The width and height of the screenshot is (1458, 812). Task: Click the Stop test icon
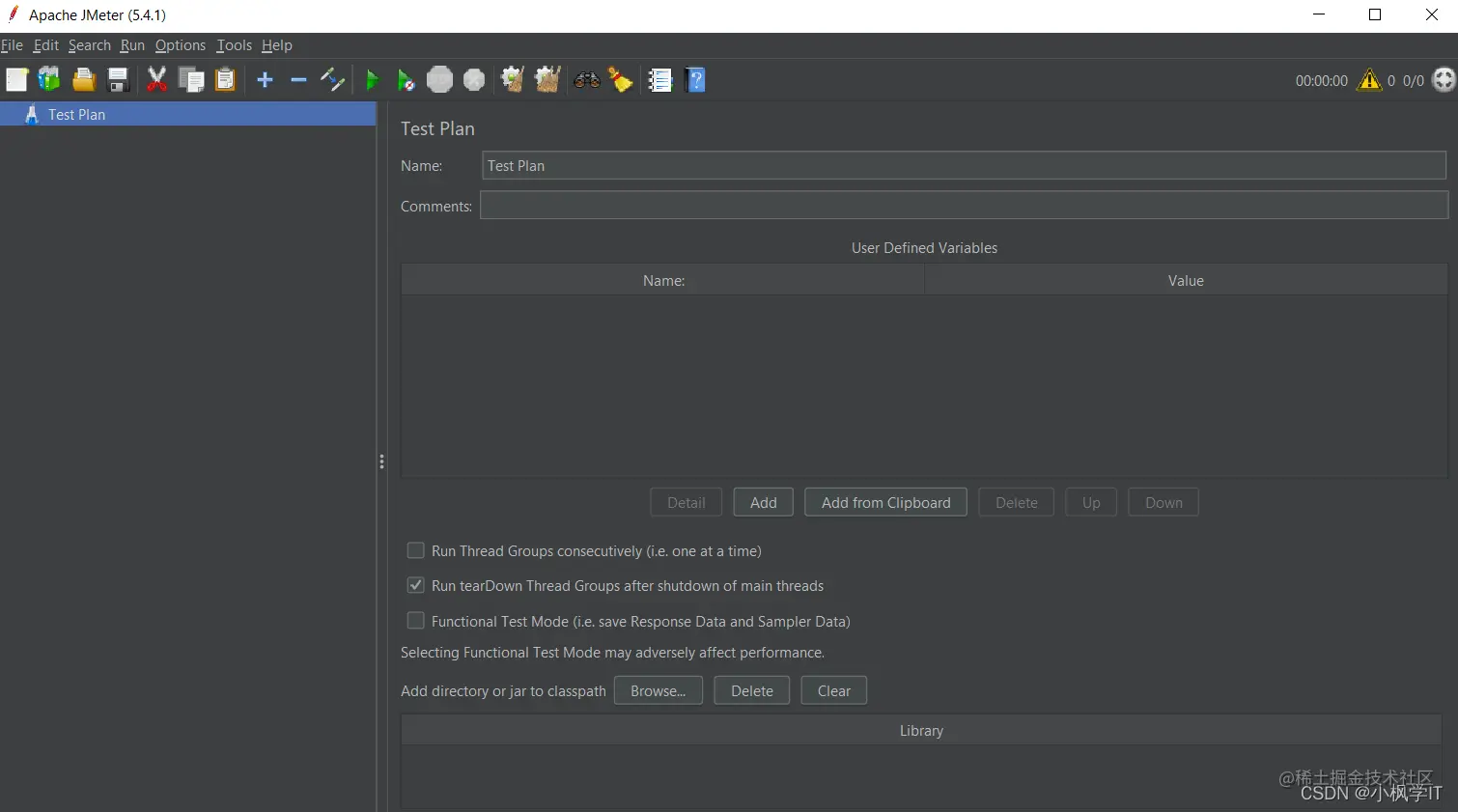point(439,80)
